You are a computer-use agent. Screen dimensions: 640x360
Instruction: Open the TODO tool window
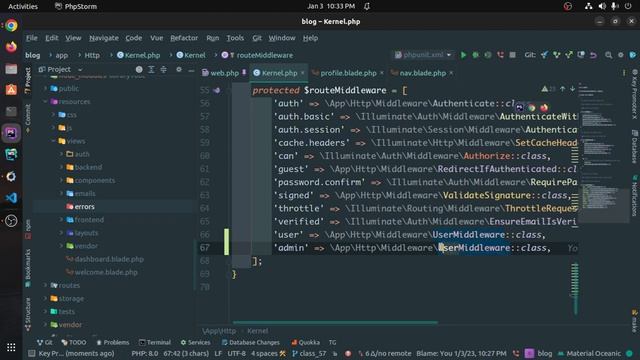click(74, 342)
